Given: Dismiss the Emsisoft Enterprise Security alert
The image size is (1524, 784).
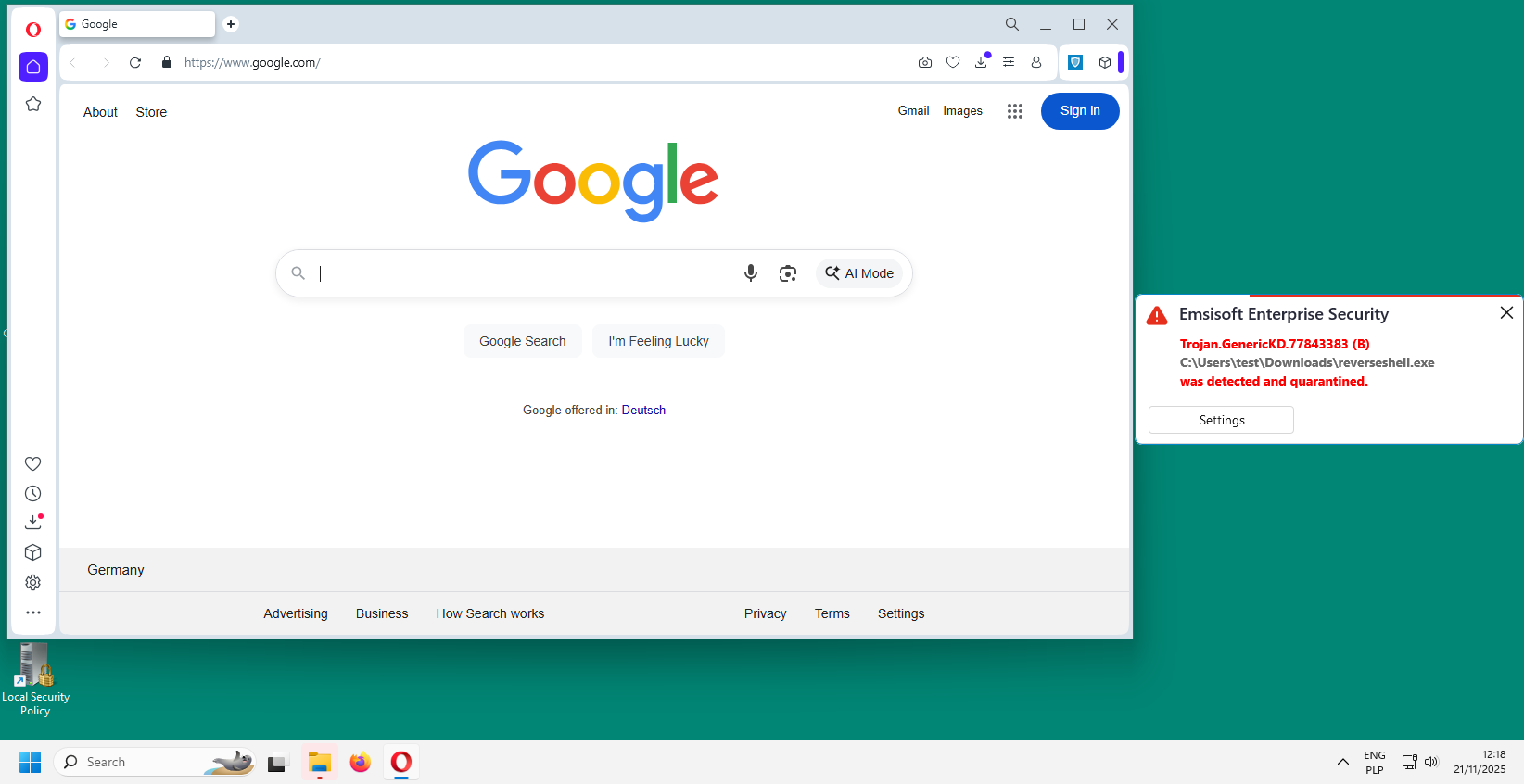Looking at the screenshot, I should (x=1506, y=313).
